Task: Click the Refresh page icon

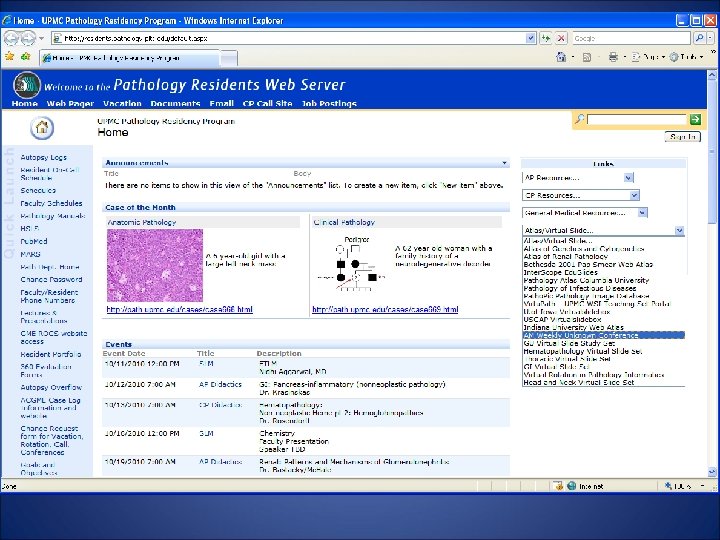Action: pyautogui.click(x=546, y=38)
